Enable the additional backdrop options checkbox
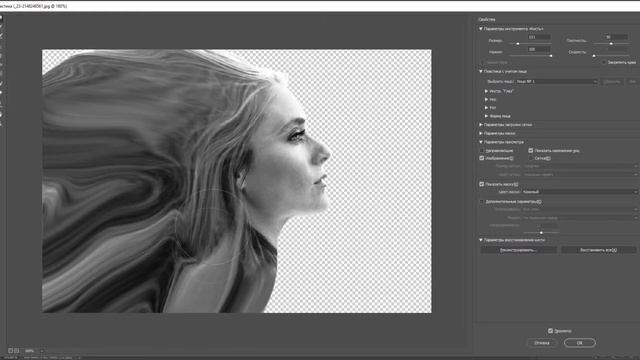The height and width of the screenshot is (360, 640). click(x=482, y=202)
